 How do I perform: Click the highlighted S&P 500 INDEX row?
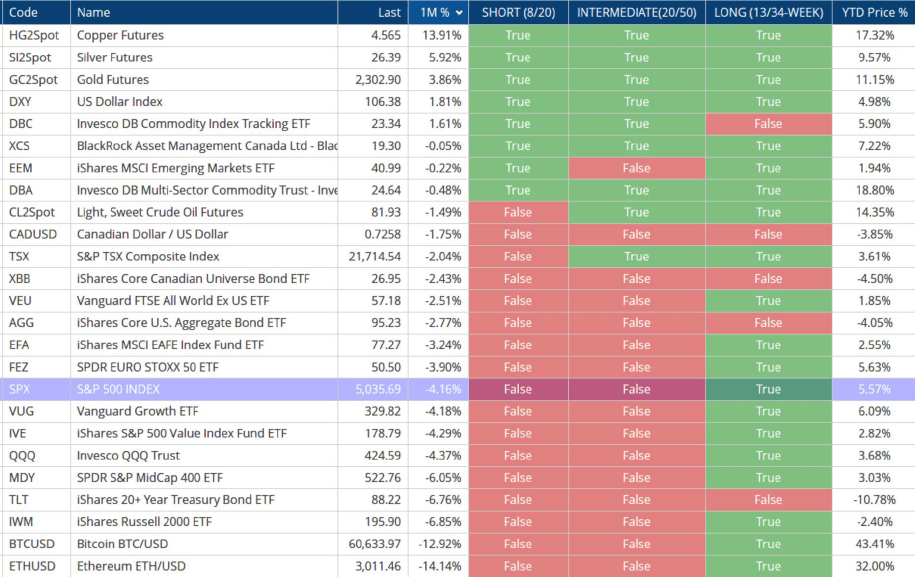pyautogui.click(x=118, y=389)
